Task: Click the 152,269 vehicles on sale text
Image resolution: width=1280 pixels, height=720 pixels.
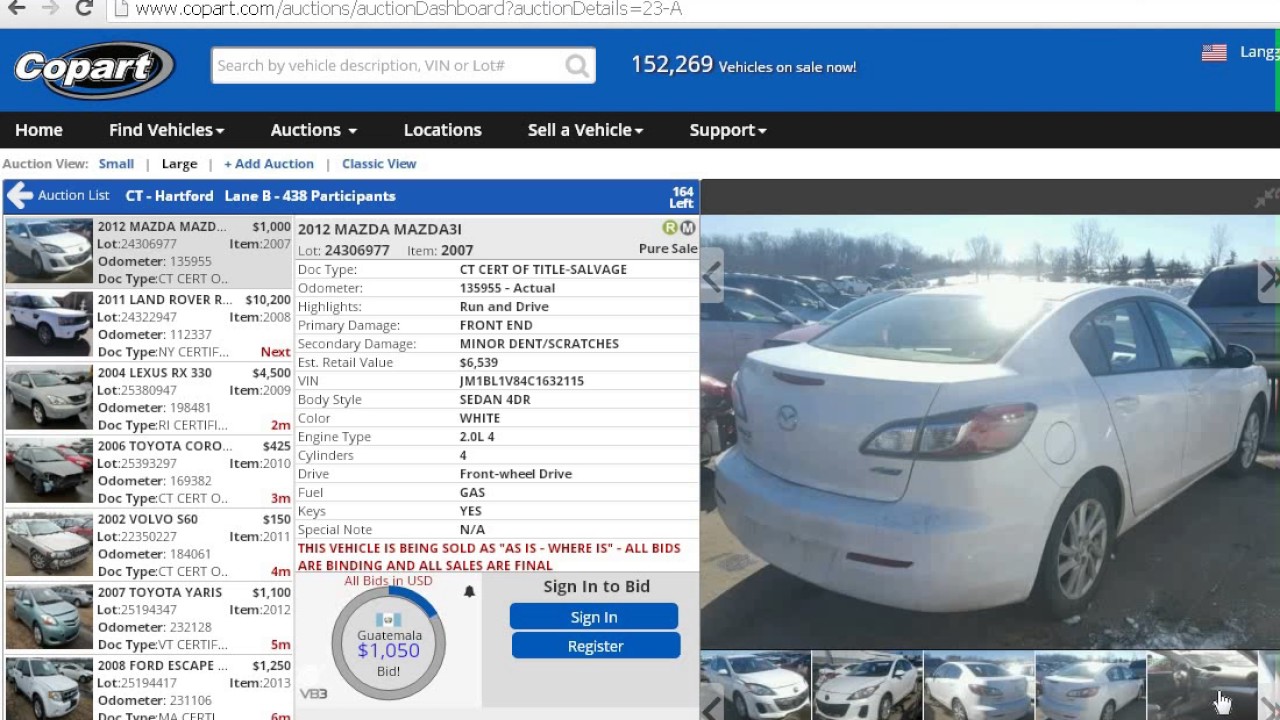Action: 743,65
